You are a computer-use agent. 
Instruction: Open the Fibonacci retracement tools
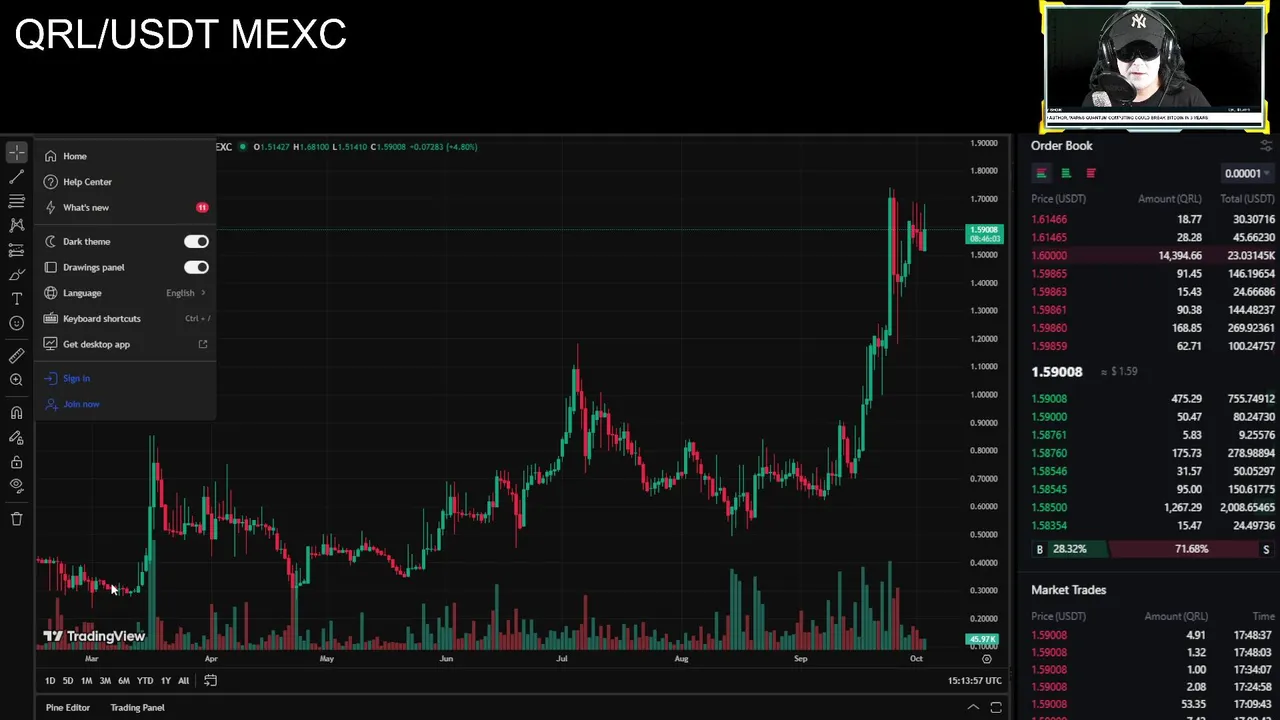17,201
